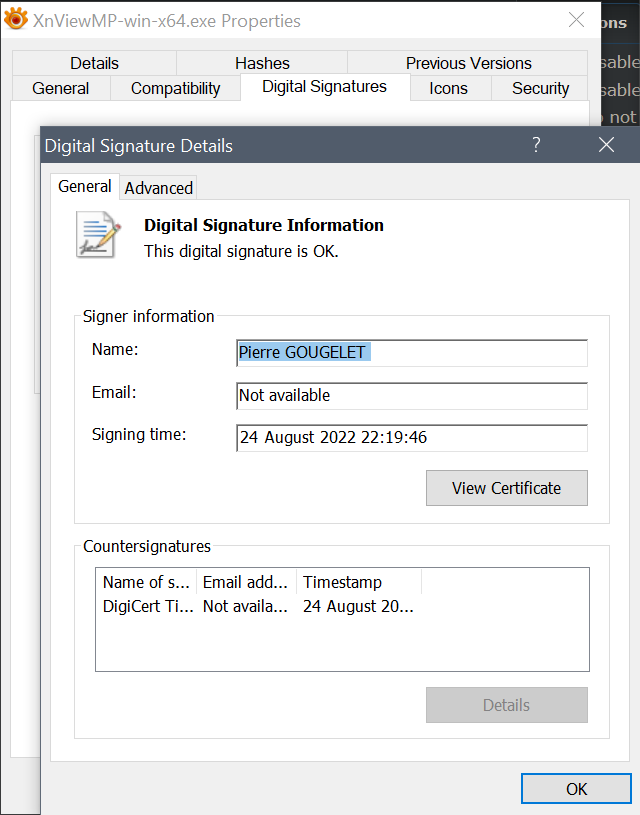Viewport: 640px width, 815px height.
Task: Close the Properties window
Action: 576,20
